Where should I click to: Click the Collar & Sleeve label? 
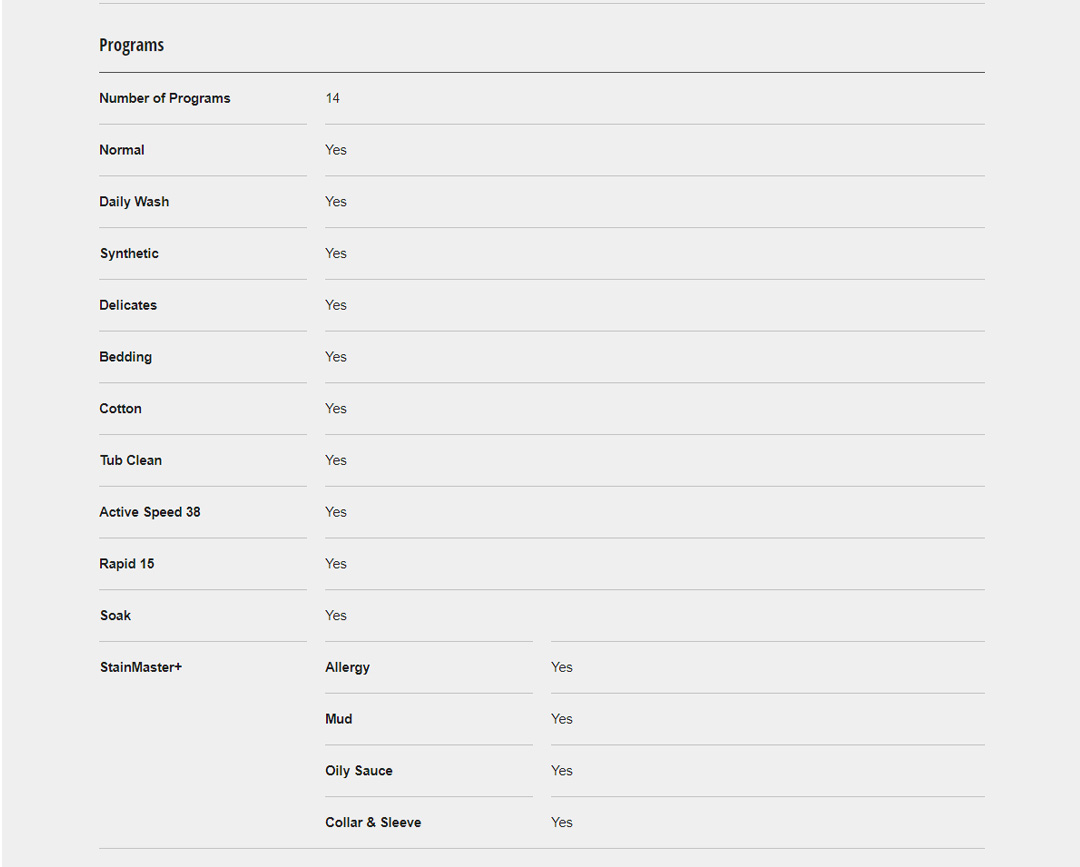pyautogui.click(x=373, y=822)
